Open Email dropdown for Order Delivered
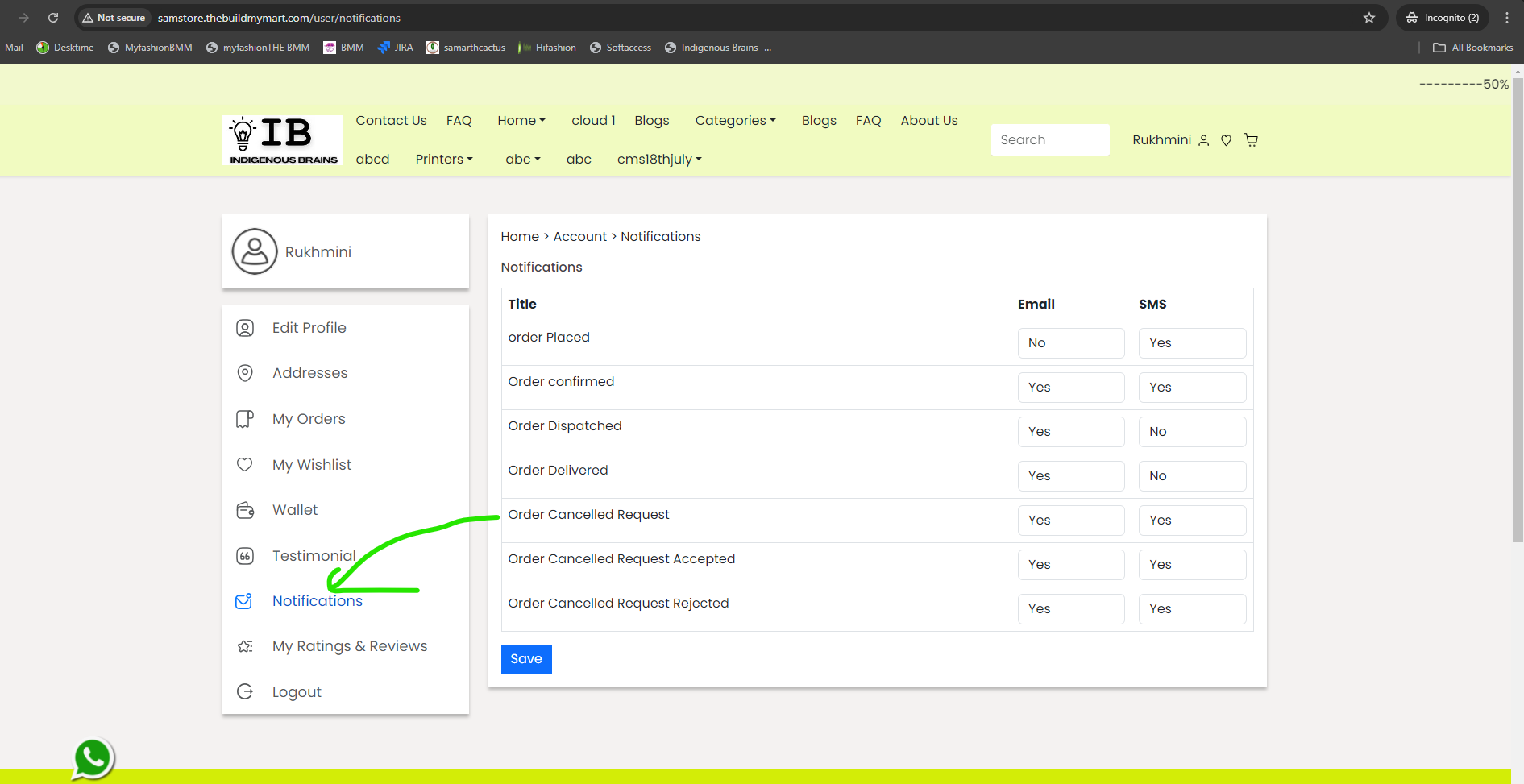The width and height of the screenshot is (1524, 784). [x=1071, y=476]
